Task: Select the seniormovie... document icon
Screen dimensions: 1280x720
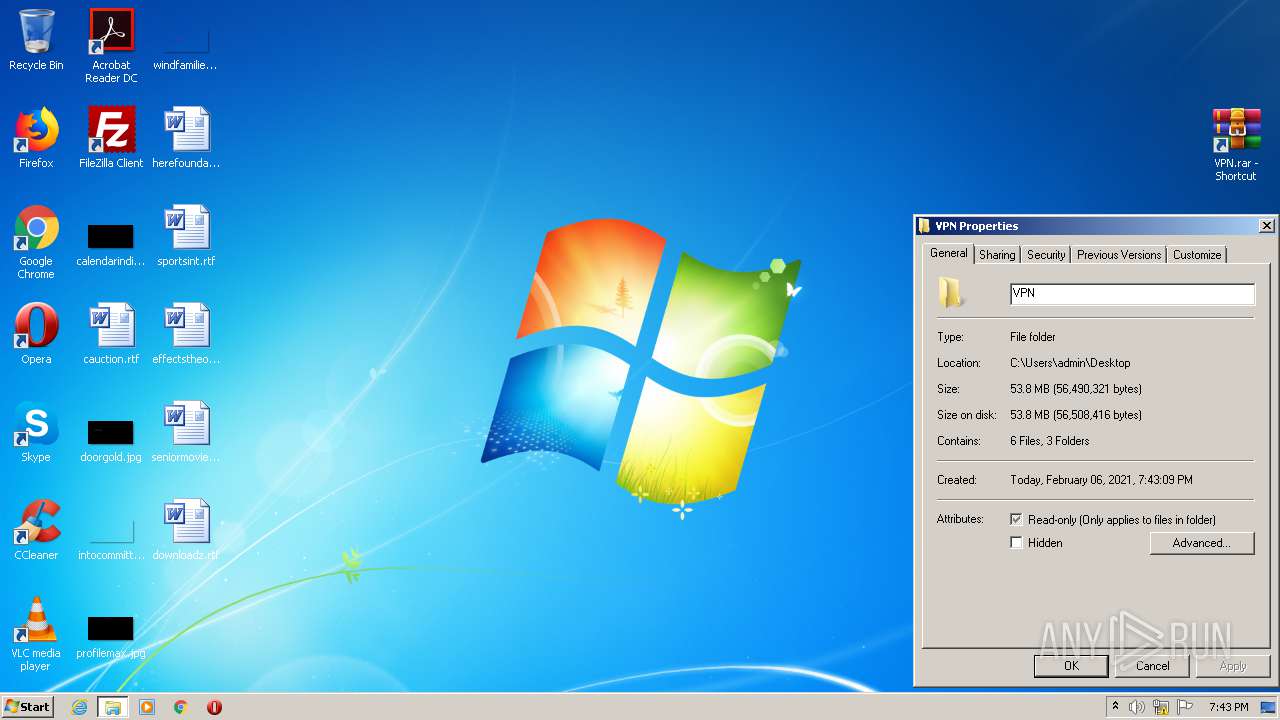Action: [186, 432]
